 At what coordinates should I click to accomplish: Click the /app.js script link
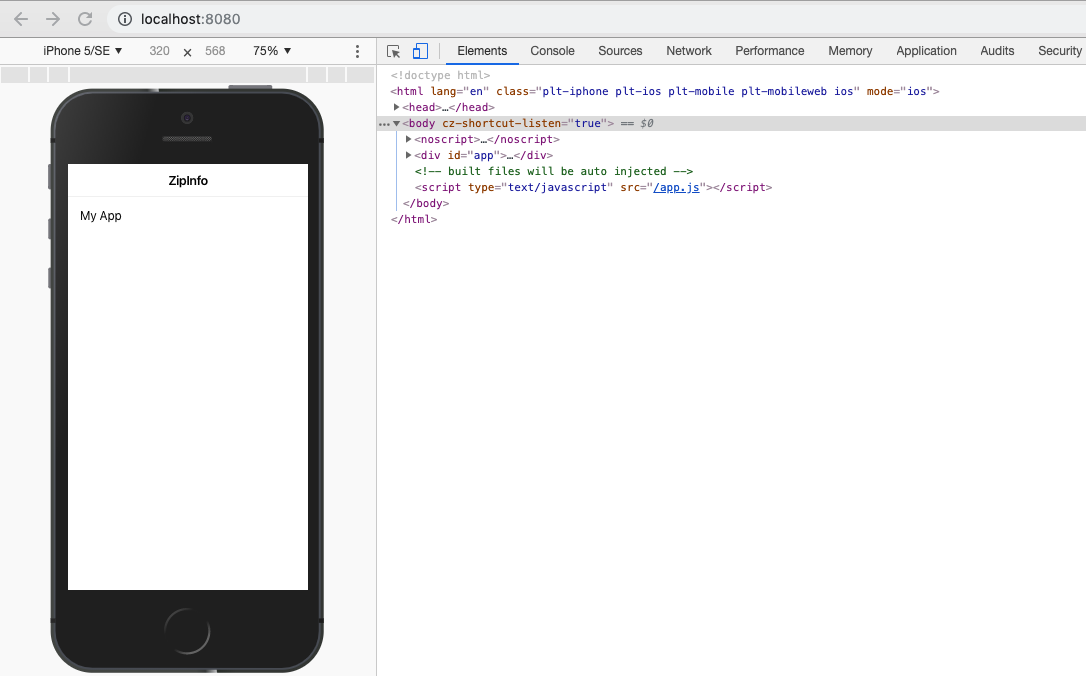coord(676,187)
